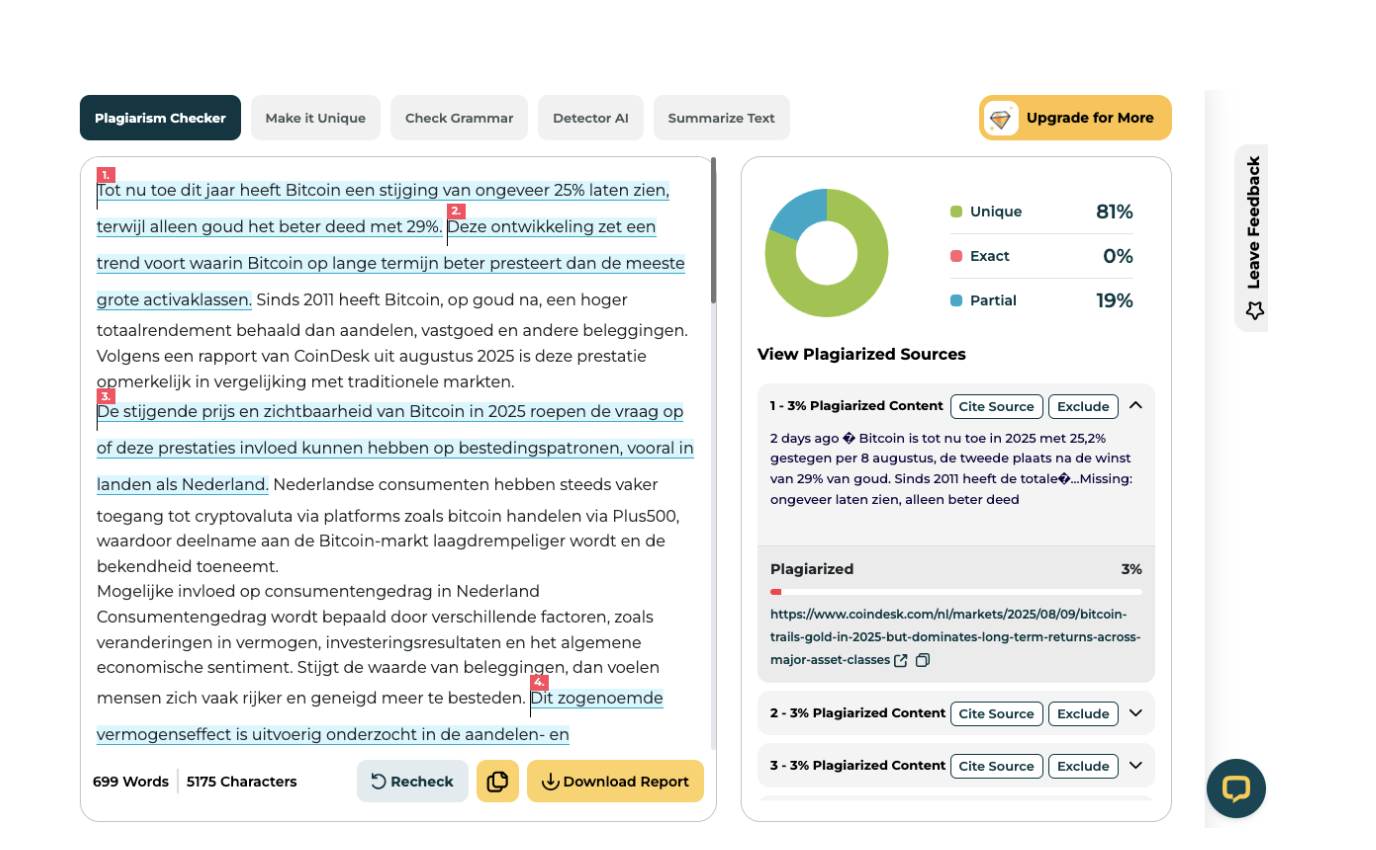Viewport: 1376px width, 850px height.
Task: Open coindesk source in new tab icon
Action: pos(901,660)
